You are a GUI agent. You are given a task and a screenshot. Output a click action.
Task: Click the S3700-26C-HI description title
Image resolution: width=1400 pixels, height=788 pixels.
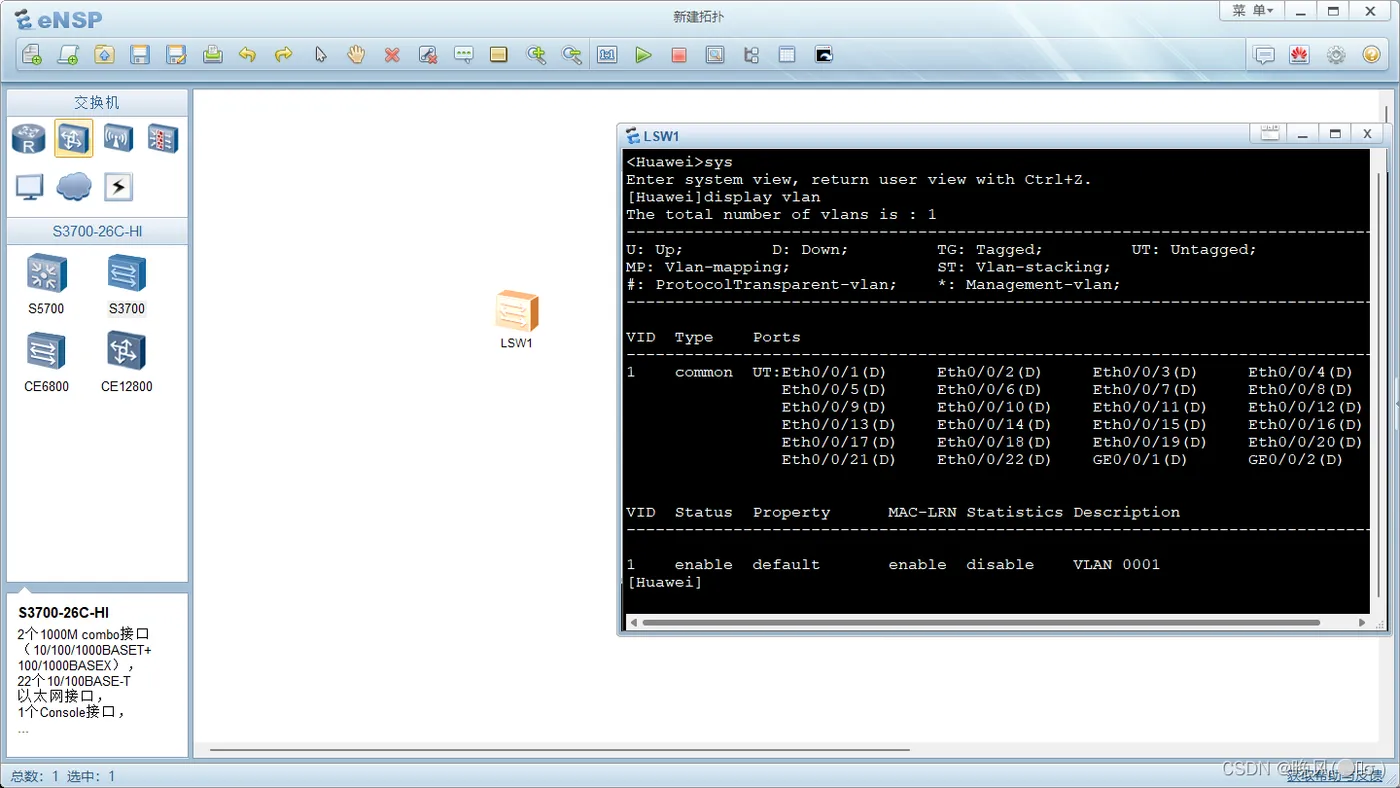64,612
